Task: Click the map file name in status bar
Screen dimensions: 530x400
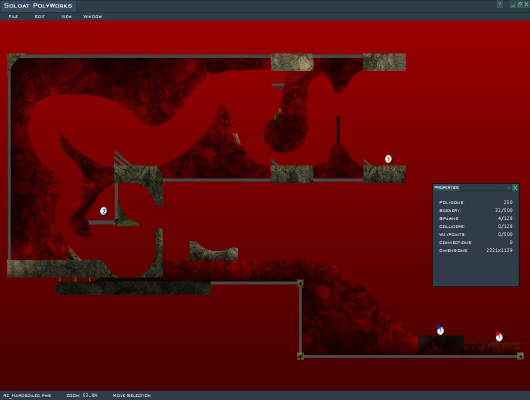Action: pyautogui.click(x=27, y=395)
